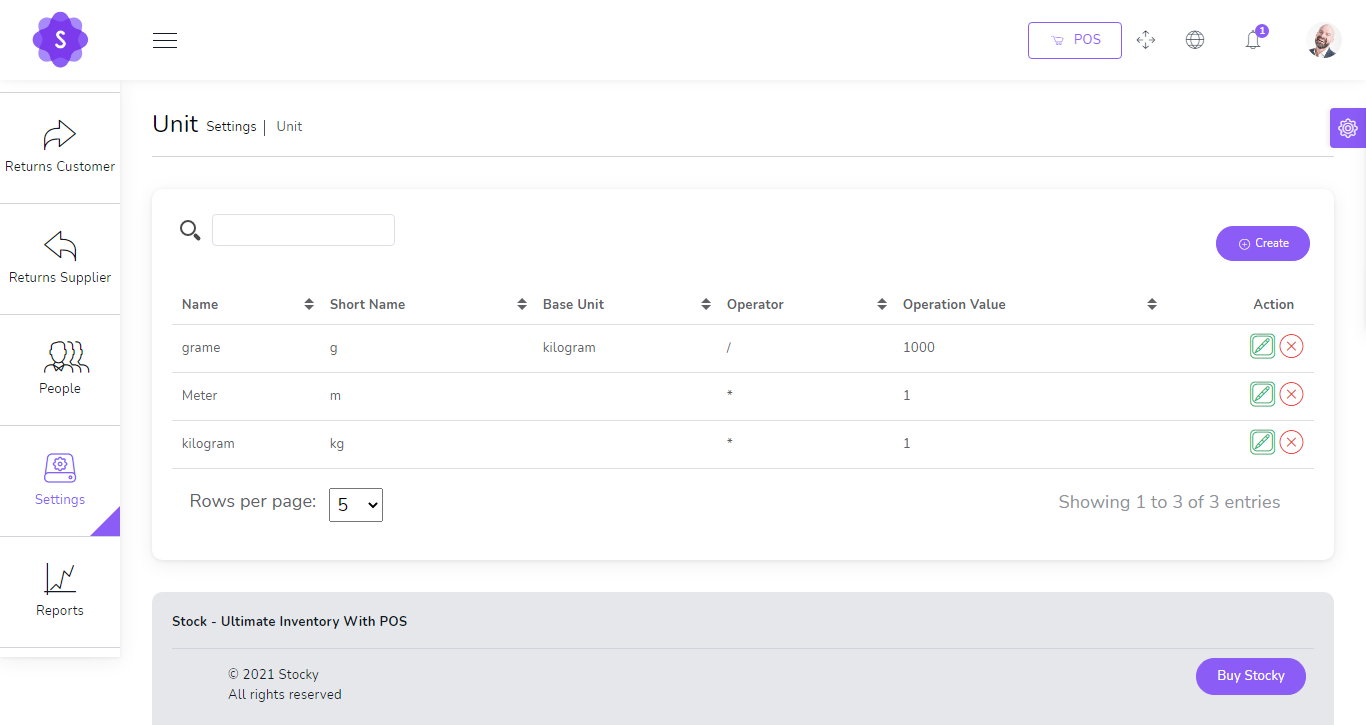This screenshot has height=725, width=1366.
Task: Open Rows per page dropdown
Action: pos(356,505)
